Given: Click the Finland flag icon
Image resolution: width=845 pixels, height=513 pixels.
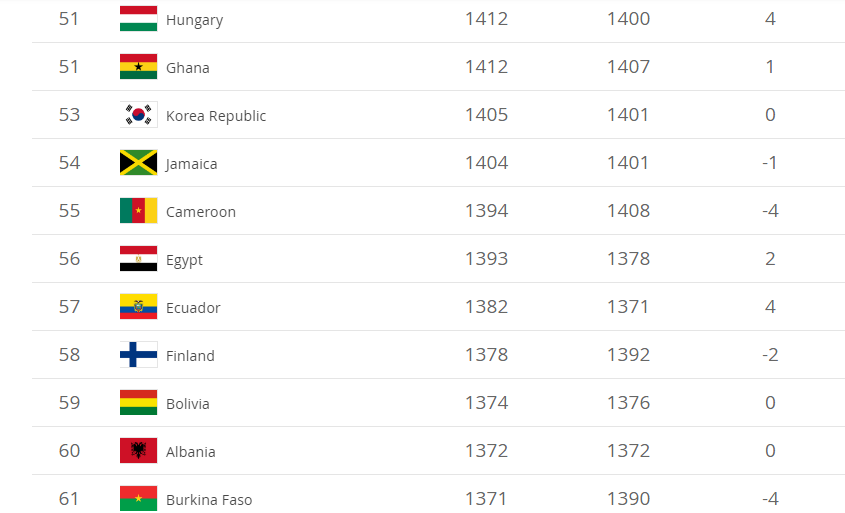Looking at the screenshot, I should pos(138,355).
